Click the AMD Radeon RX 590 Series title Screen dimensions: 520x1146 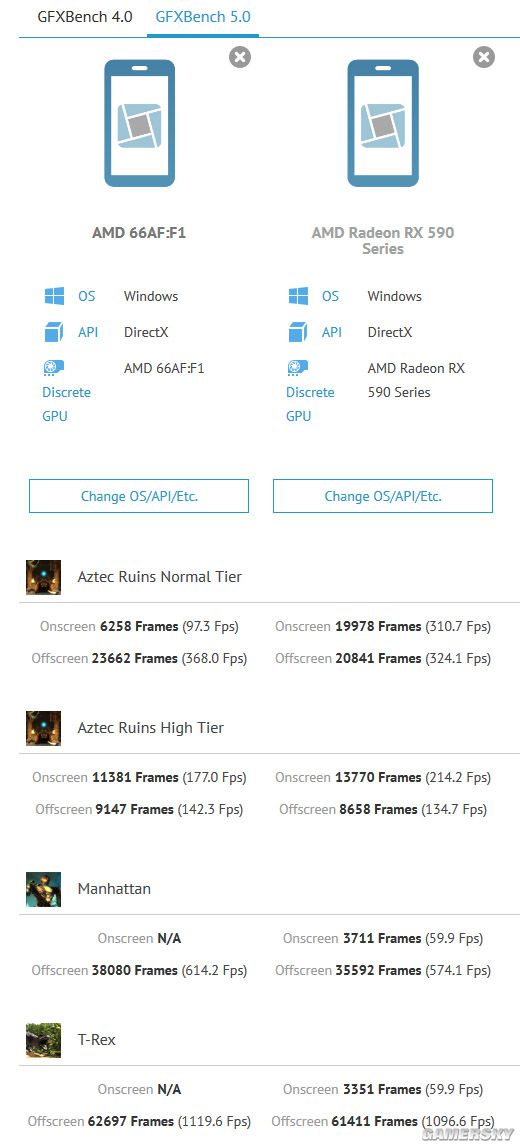[x=383, y=240]
